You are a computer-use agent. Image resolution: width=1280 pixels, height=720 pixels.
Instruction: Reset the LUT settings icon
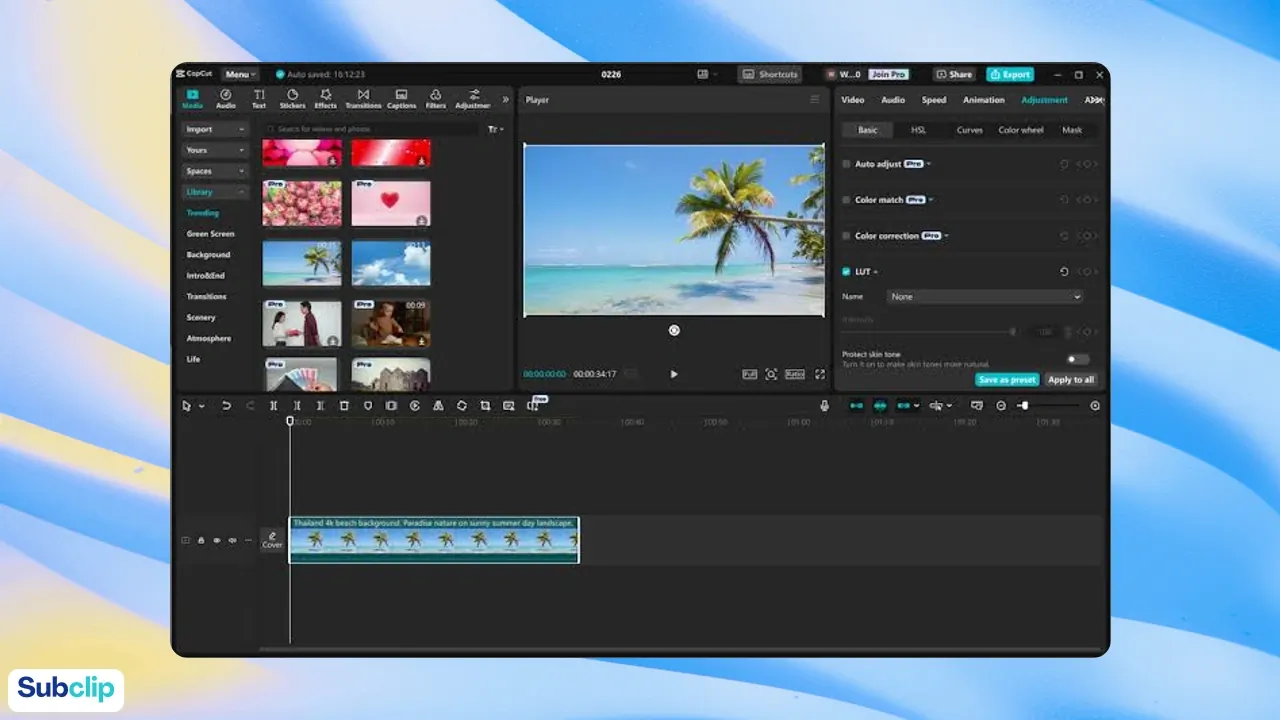coord(1064,272)
